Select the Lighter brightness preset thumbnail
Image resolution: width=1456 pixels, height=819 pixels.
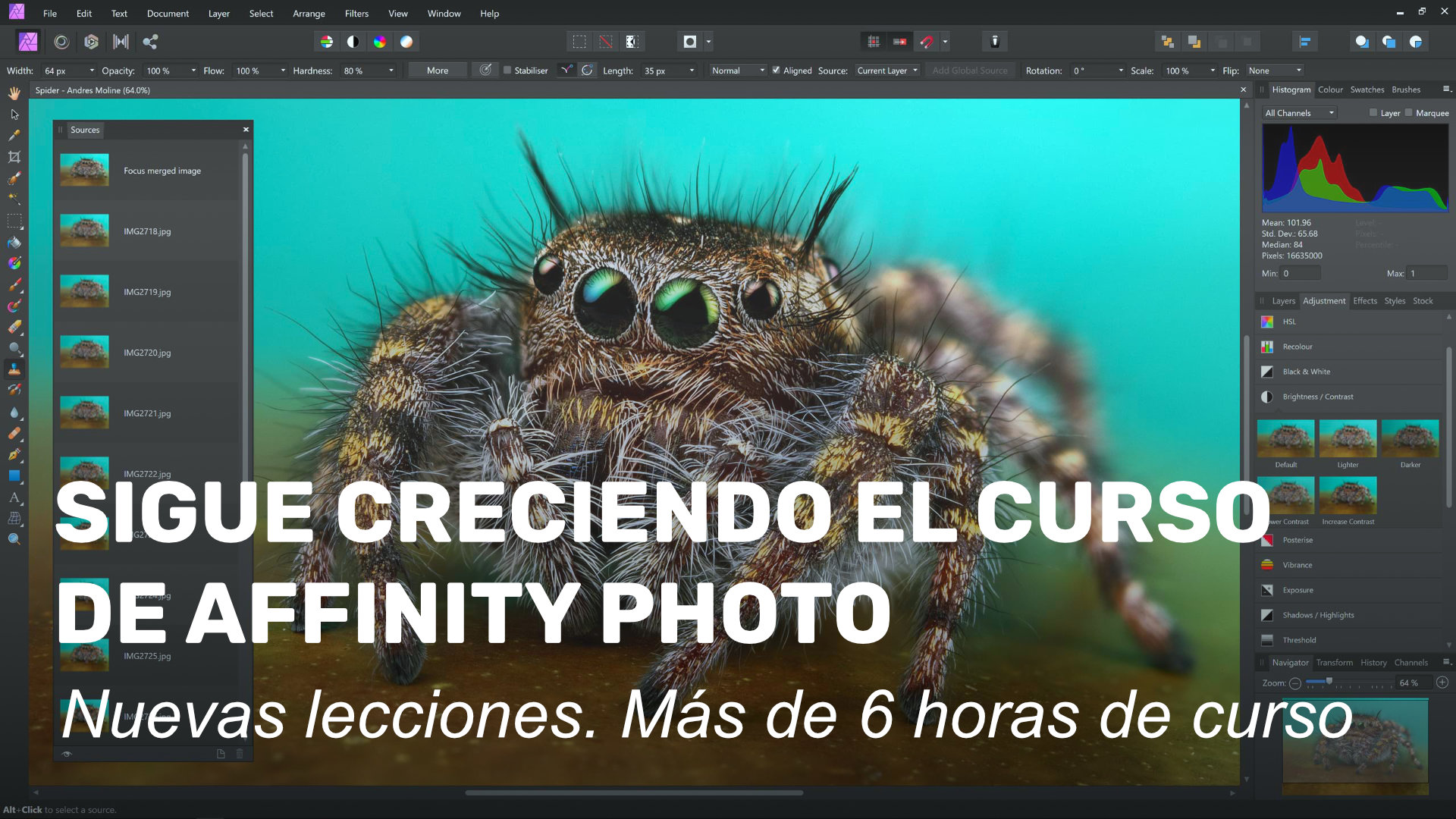[x=1348, y=439]
